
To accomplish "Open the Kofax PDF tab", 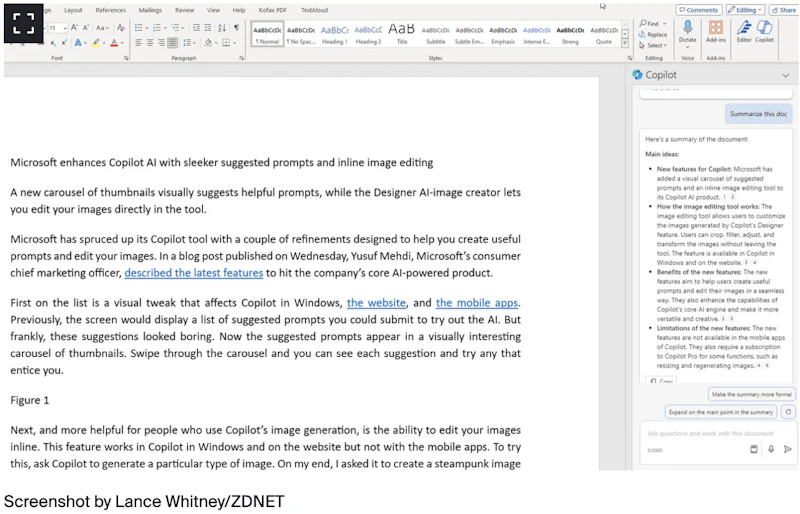I will 272,10.
